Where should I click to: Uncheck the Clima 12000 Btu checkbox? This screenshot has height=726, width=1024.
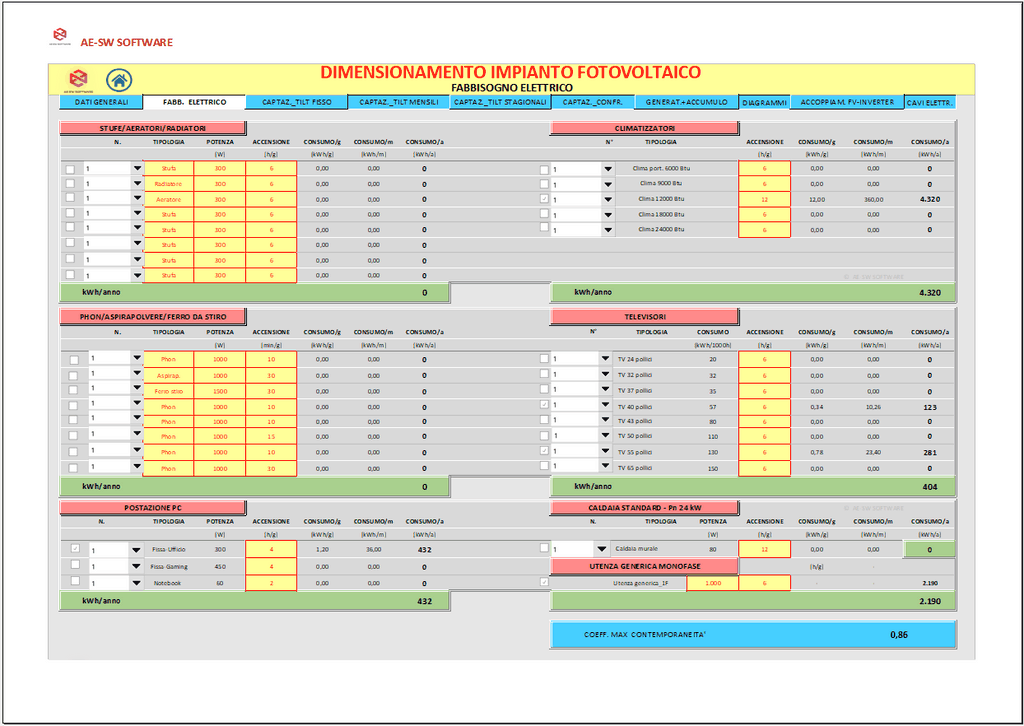544,199
